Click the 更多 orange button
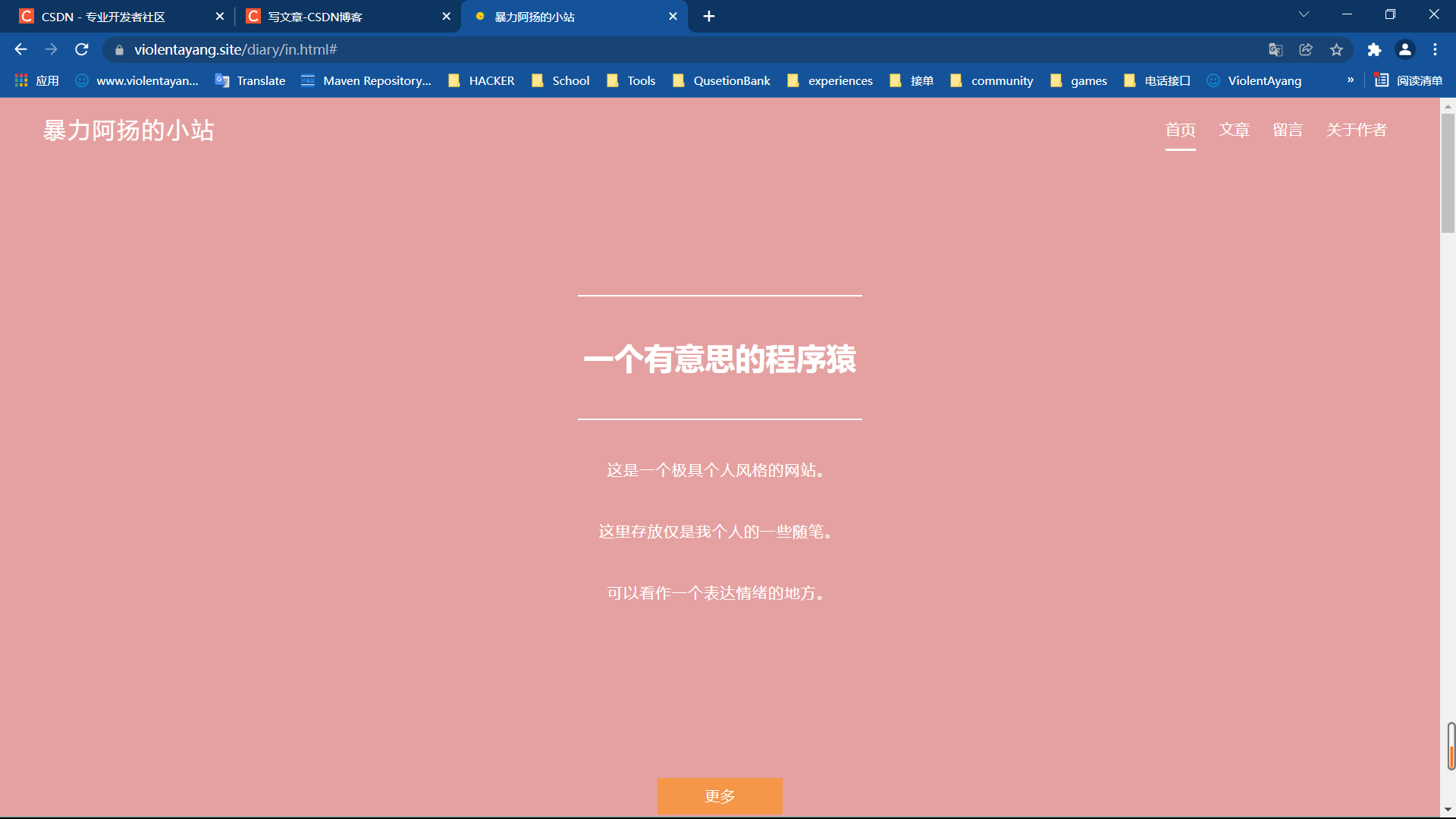1456x819 pixels. pyautogui.click(x=719, y=795)
